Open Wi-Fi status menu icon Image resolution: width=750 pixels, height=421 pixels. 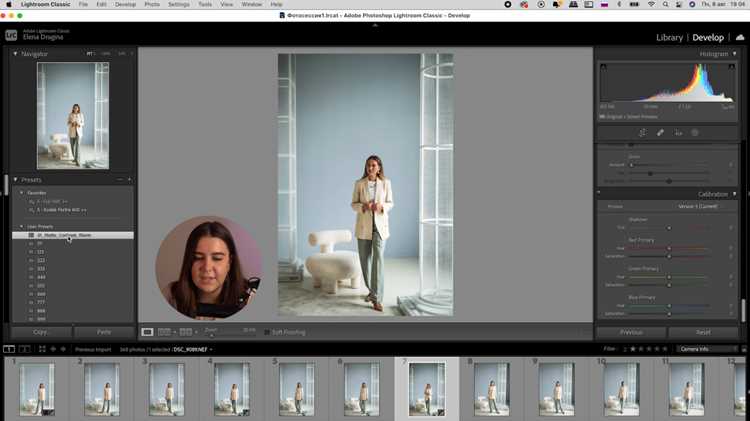pyautogui.click(x=651, y=4)
